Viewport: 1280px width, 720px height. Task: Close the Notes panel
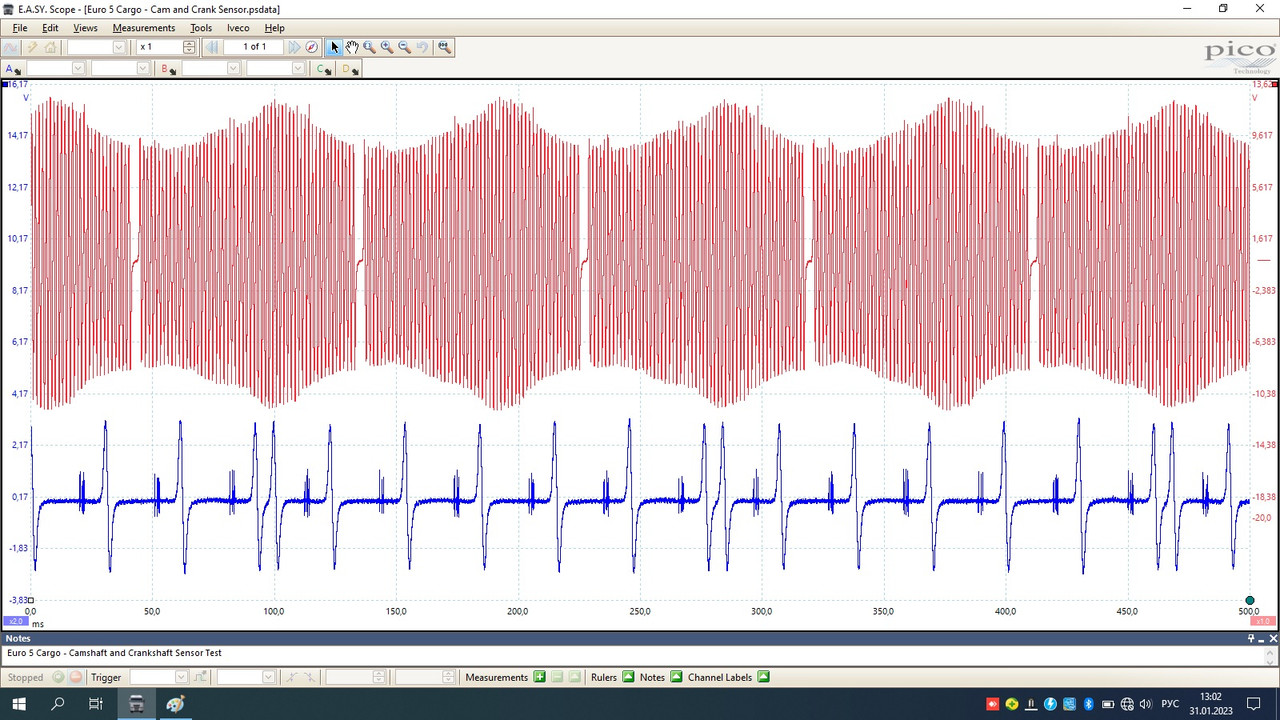tap(1273, 638)
